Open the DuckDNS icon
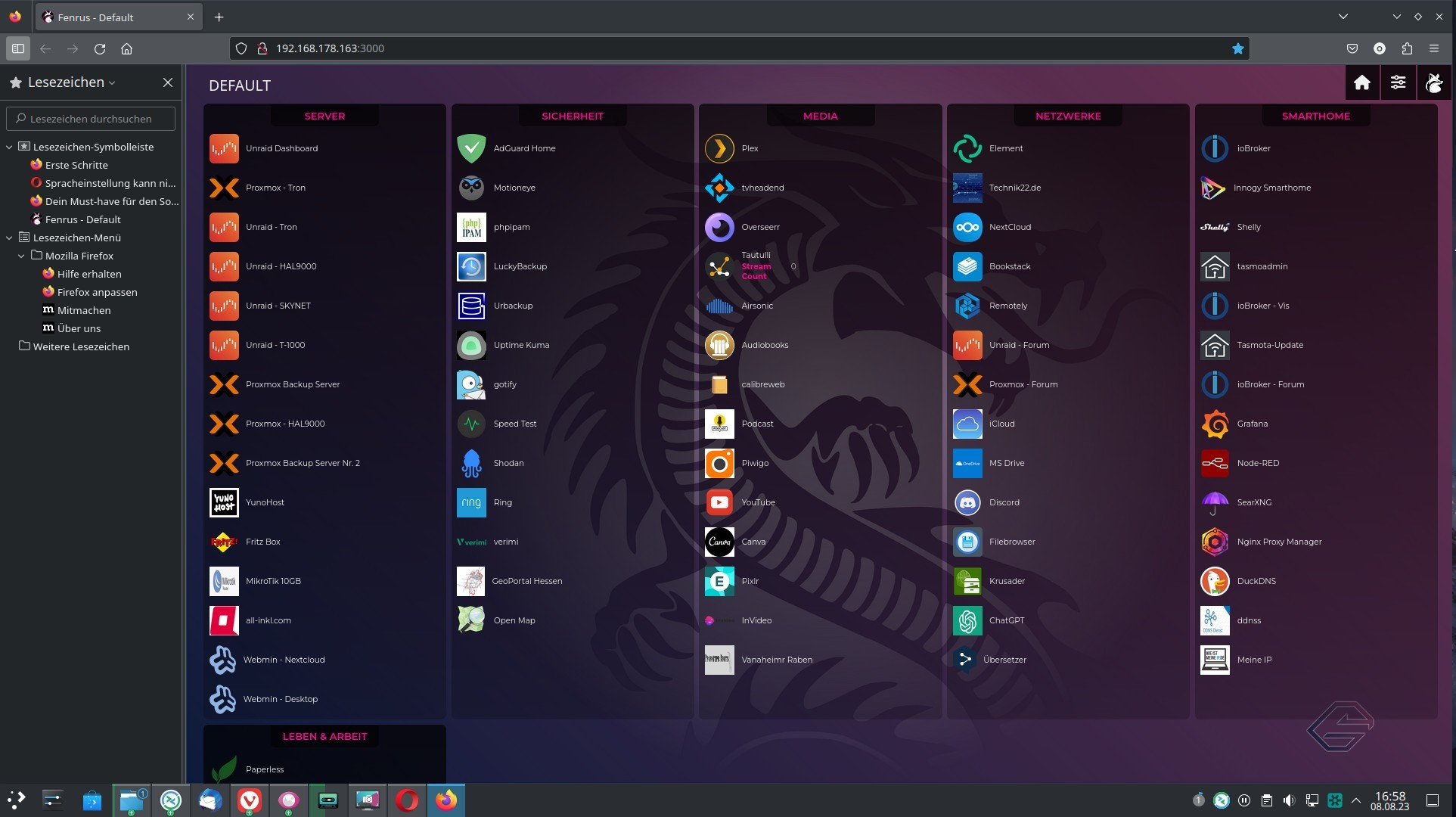 pyautogui.click(x=1215, y=581)
